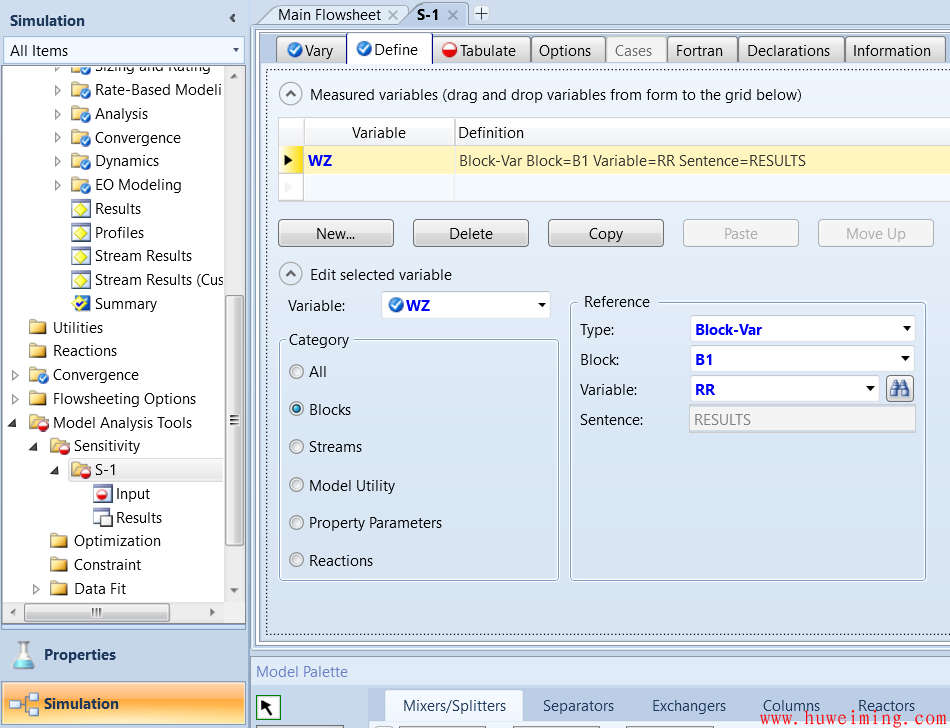Image resolution: width=950 pixels, height=728 pixels.
Task: Switch to the Vary tab
Action: [x=309, y=50]
